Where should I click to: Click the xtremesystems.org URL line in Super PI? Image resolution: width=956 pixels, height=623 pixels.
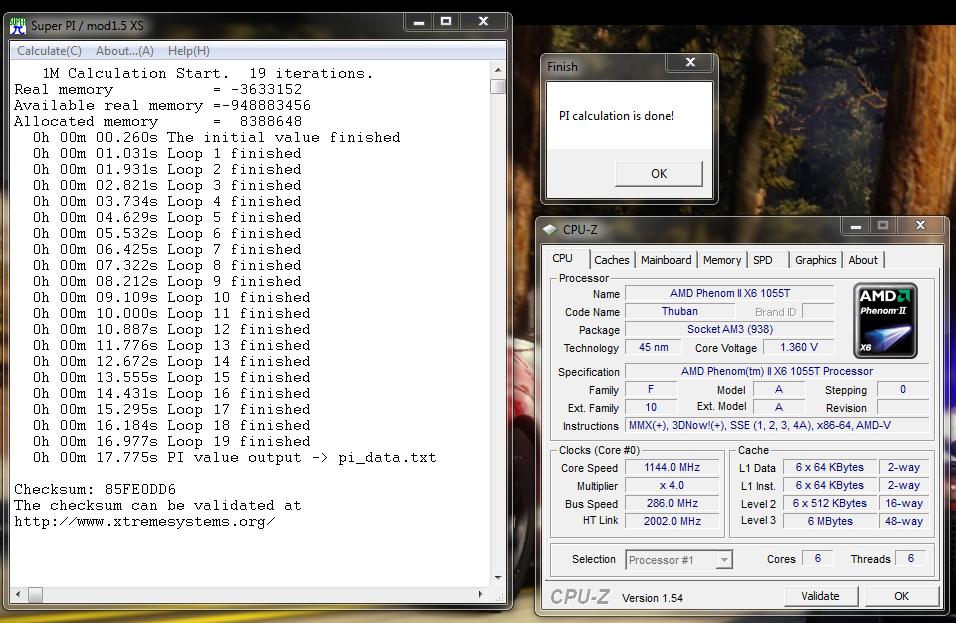tap(145, 522)
